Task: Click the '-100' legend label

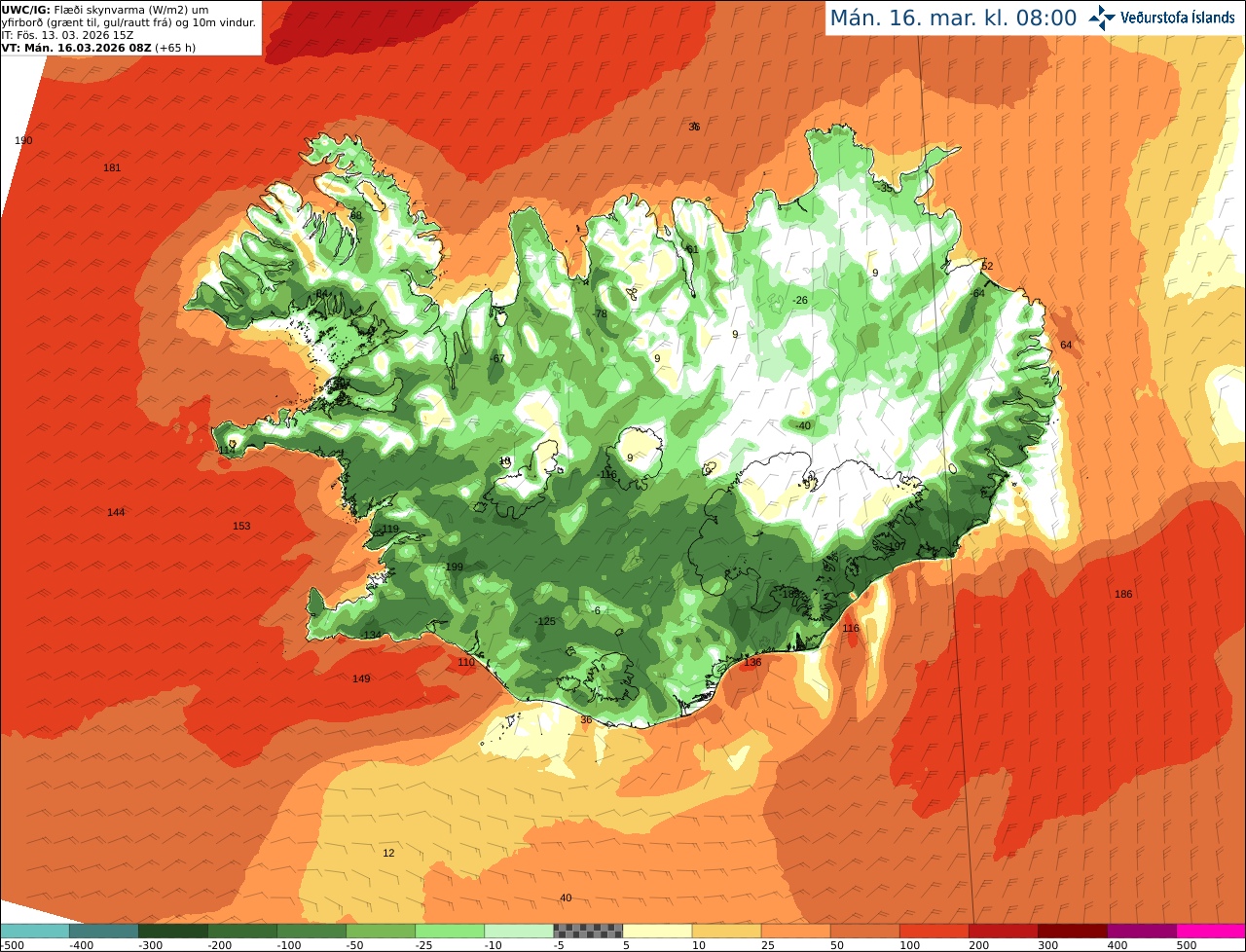Action: click(288, 945)
